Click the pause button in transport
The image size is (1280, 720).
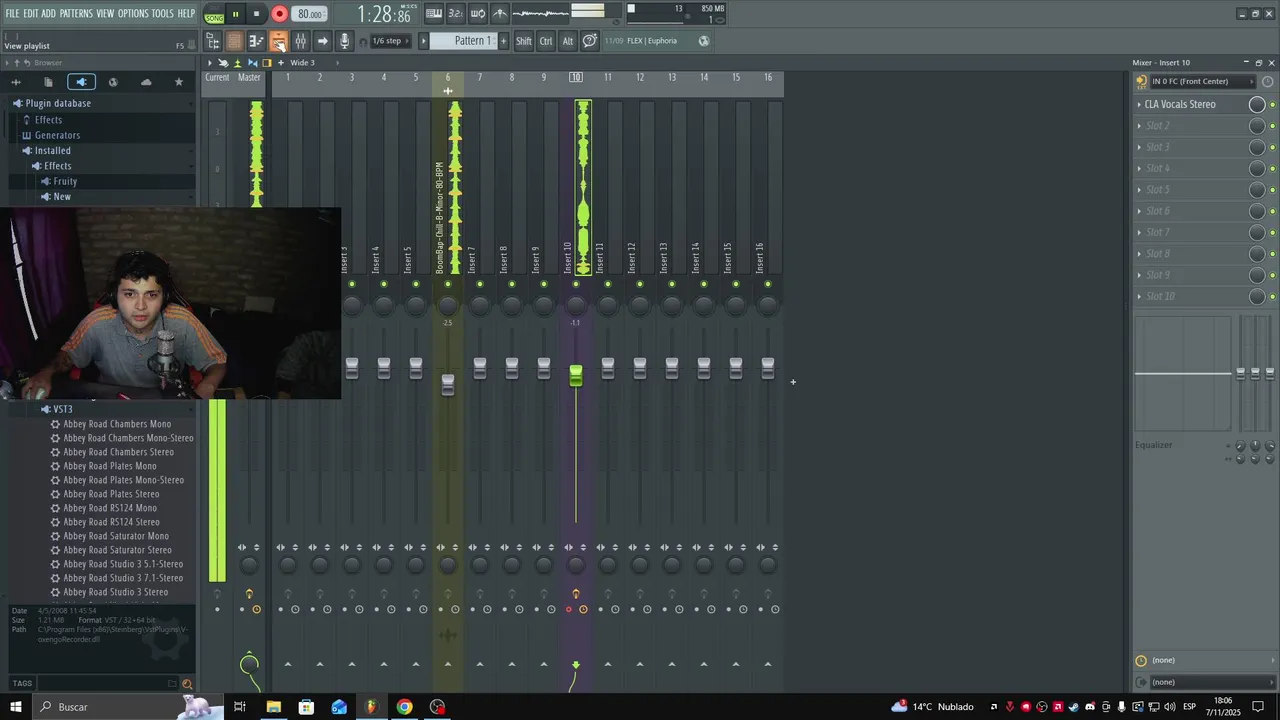click(235, 14)
